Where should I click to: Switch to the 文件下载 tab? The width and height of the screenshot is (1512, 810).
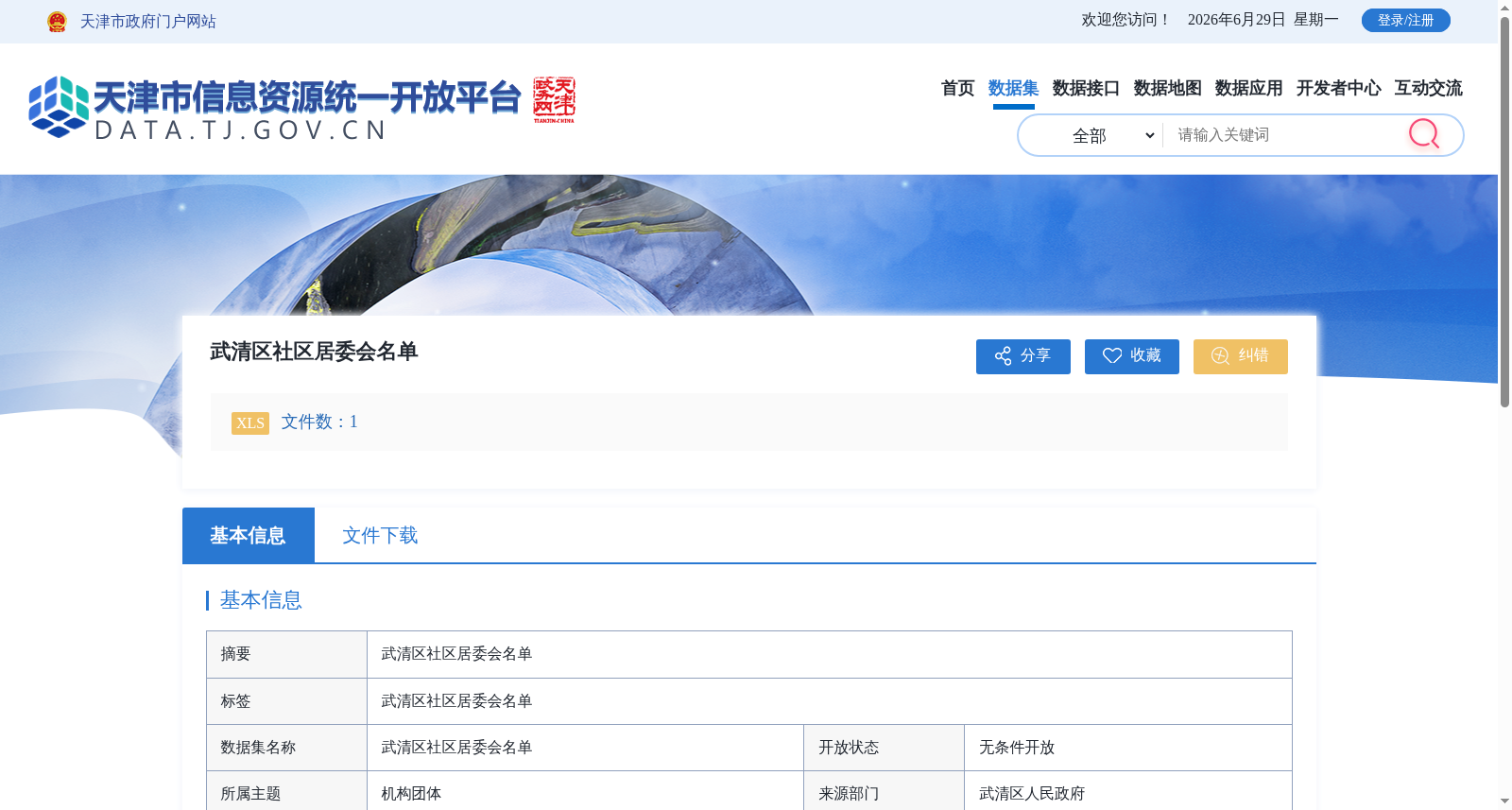[x=380, y=535]
